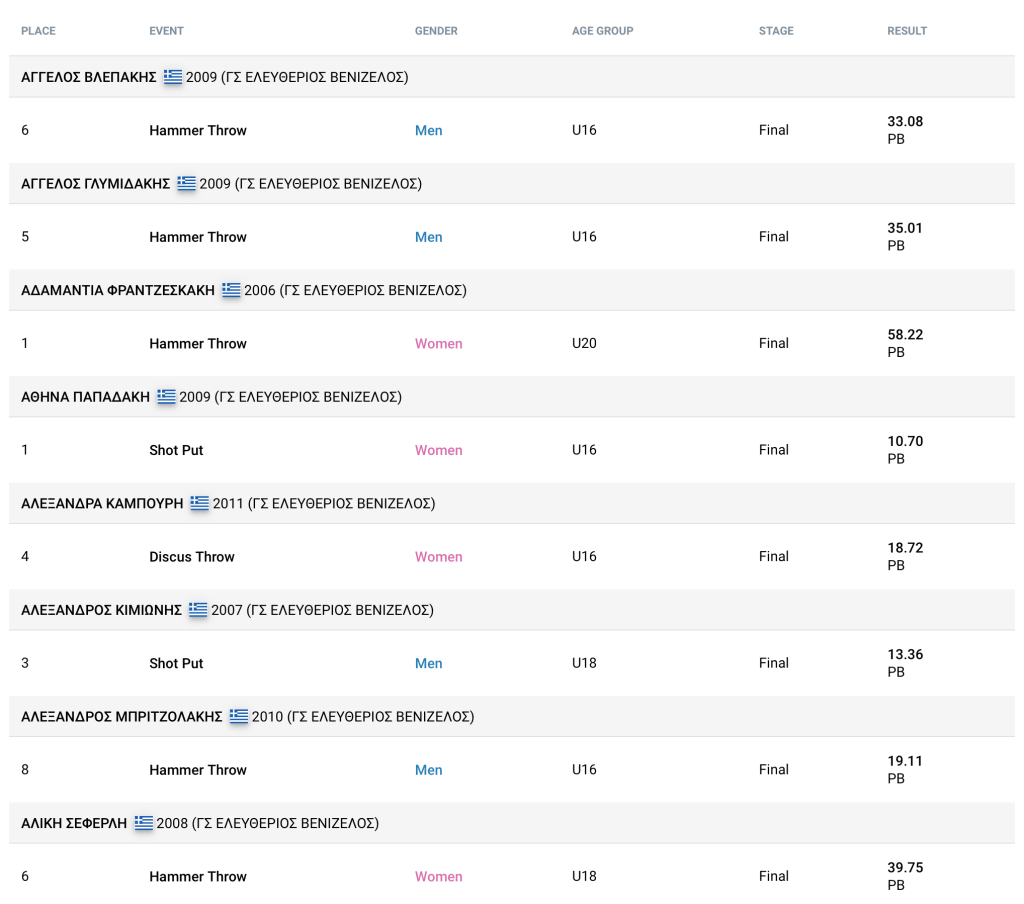The height and width of the screenshot is (904, 1024).
Task: Open Hammer Throw event with 58.22 result
Action: [197, 344]
